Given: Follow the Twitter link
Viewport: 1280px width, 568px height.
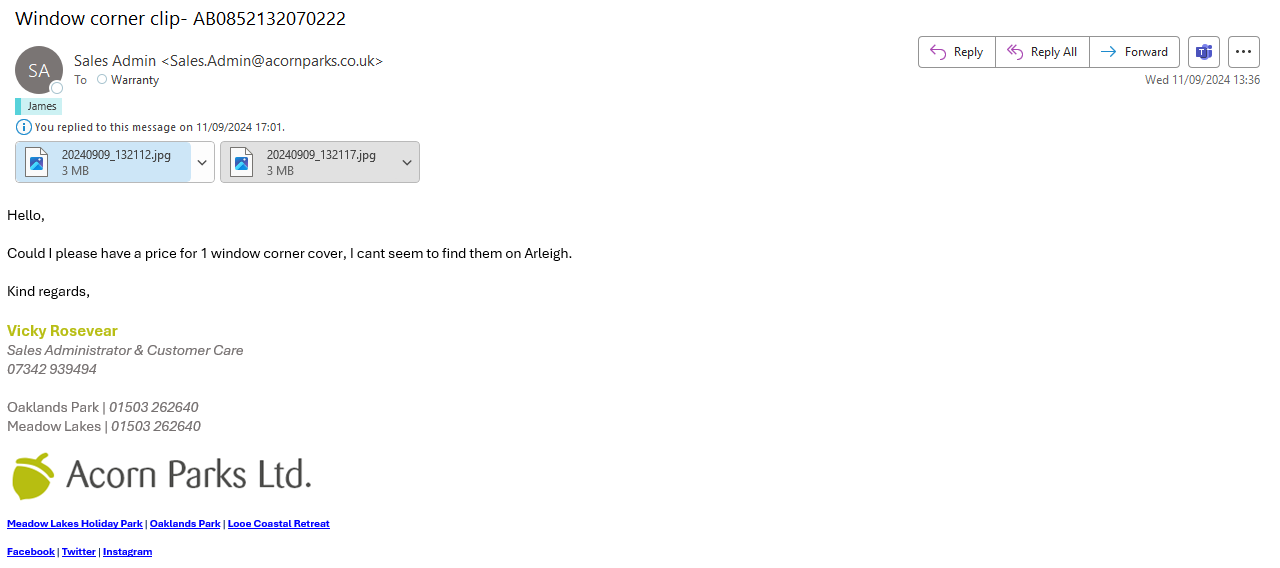Looking at the screenshot, I should point(79,552).
